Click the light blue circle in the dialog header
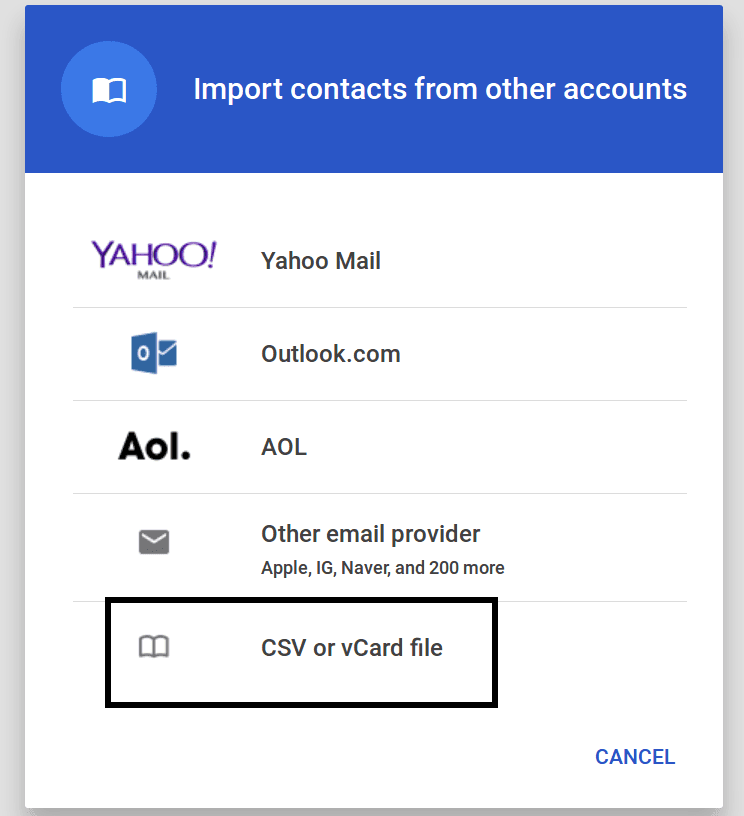The height and width of the screenshot is (816, 744). (109, 89)
